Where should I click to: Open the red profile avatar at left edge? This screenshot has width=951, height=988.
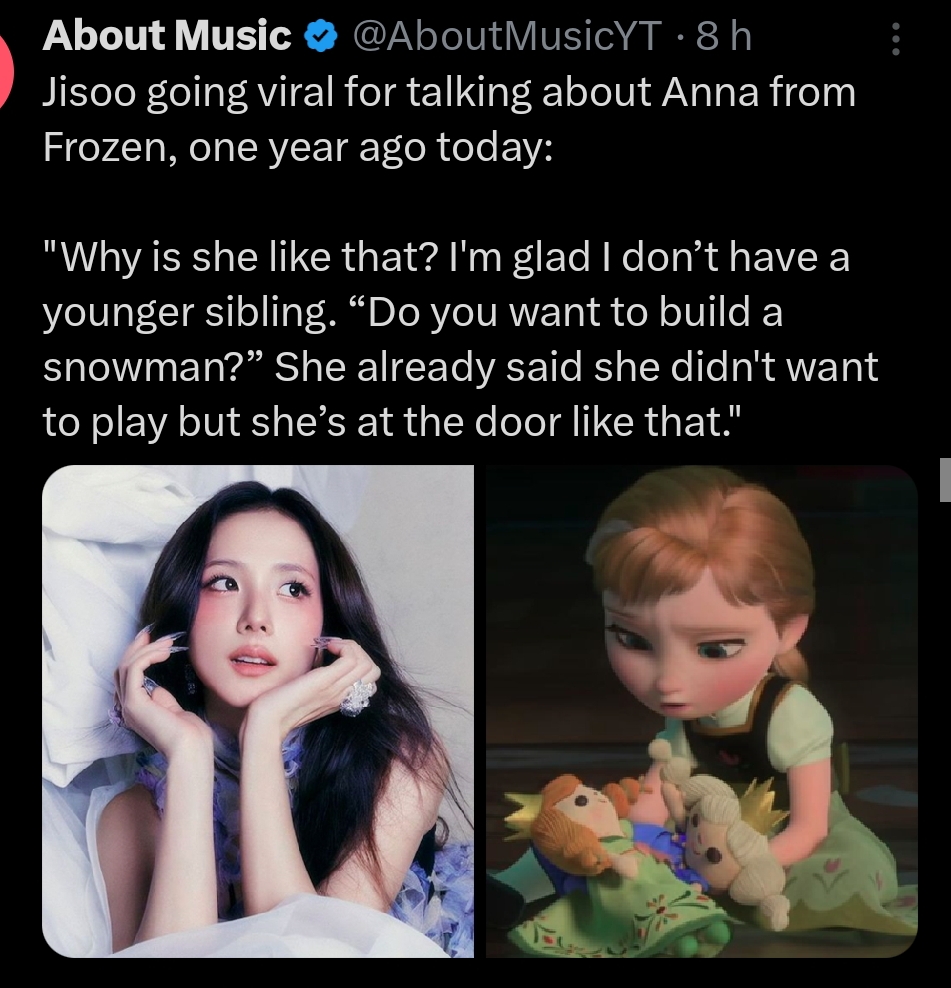click(x=5, y=69)
